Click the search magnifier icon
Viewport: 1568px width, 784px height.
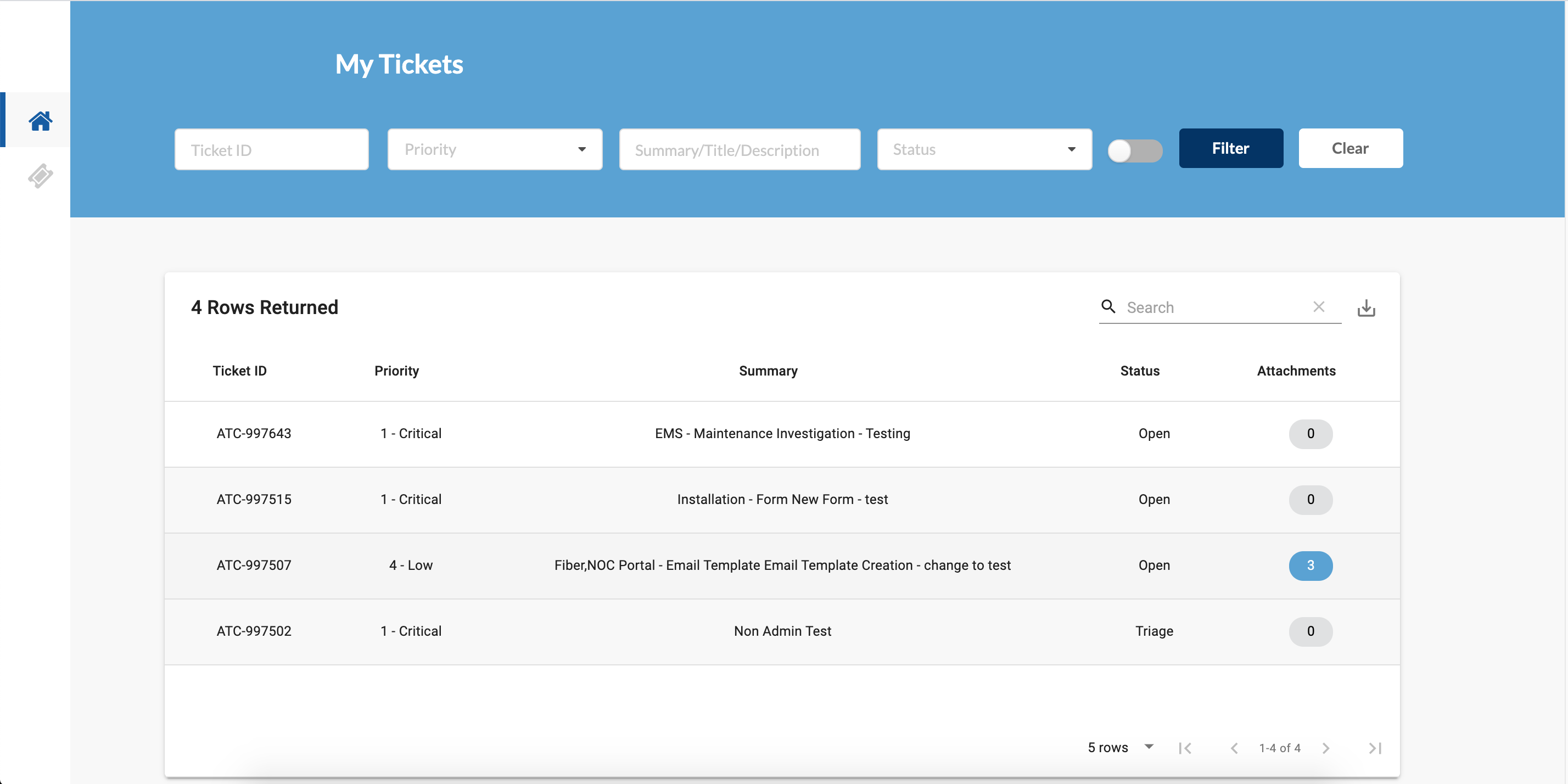1108,307
